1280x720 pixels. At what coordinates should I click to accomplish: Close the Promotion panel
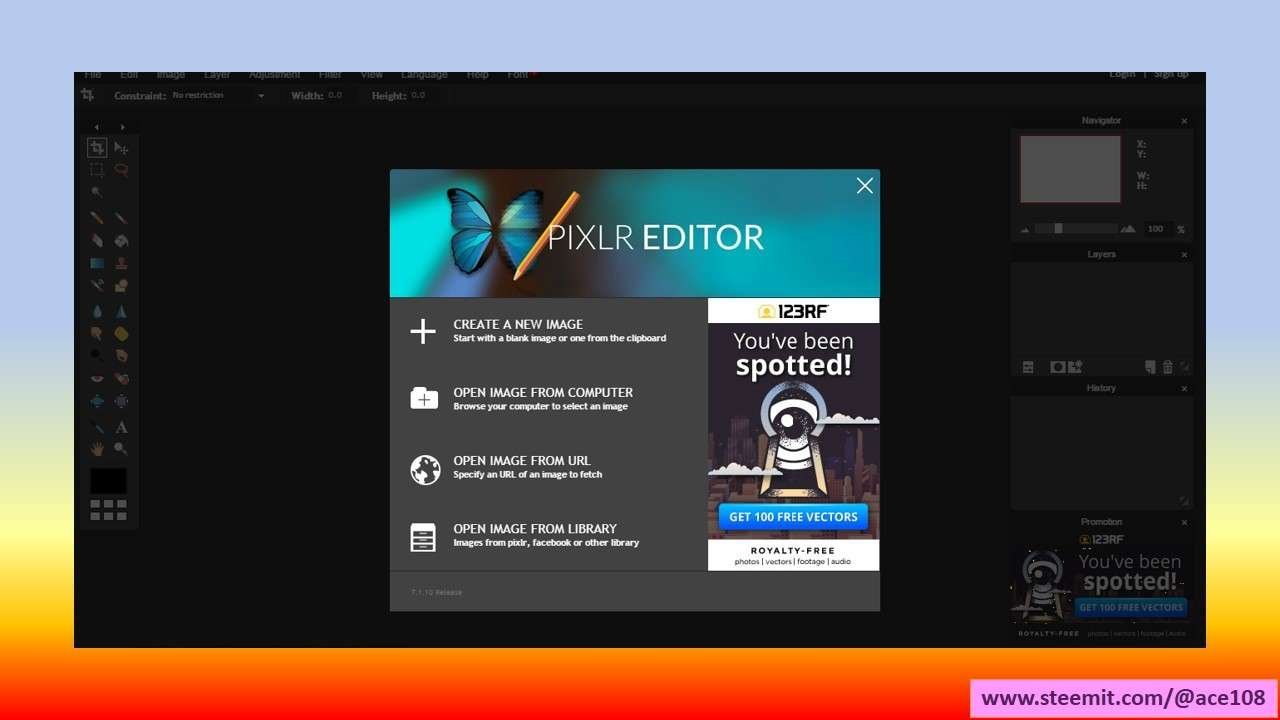pos(1184,522)
